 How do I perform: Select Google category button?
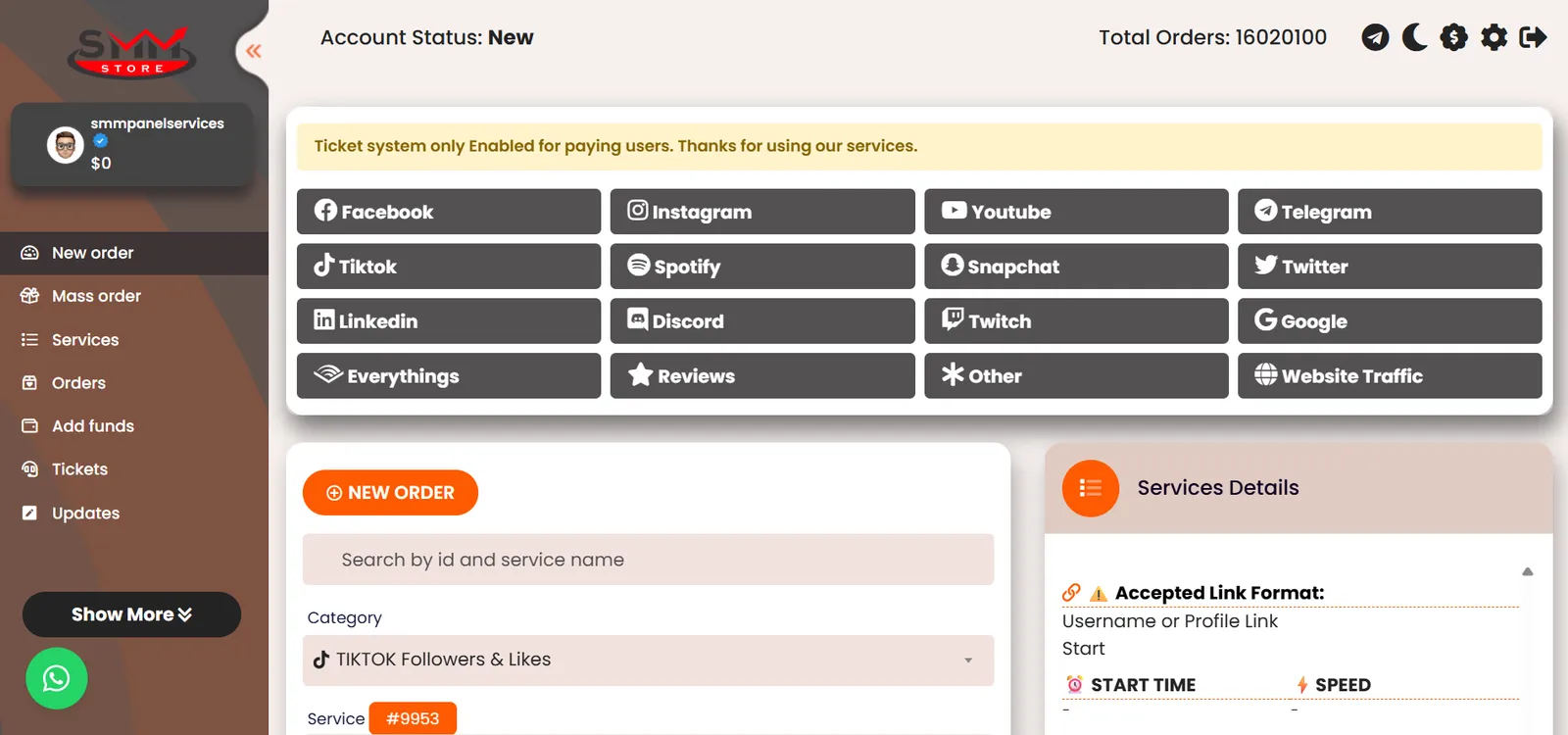click(x=1390, y=321)
